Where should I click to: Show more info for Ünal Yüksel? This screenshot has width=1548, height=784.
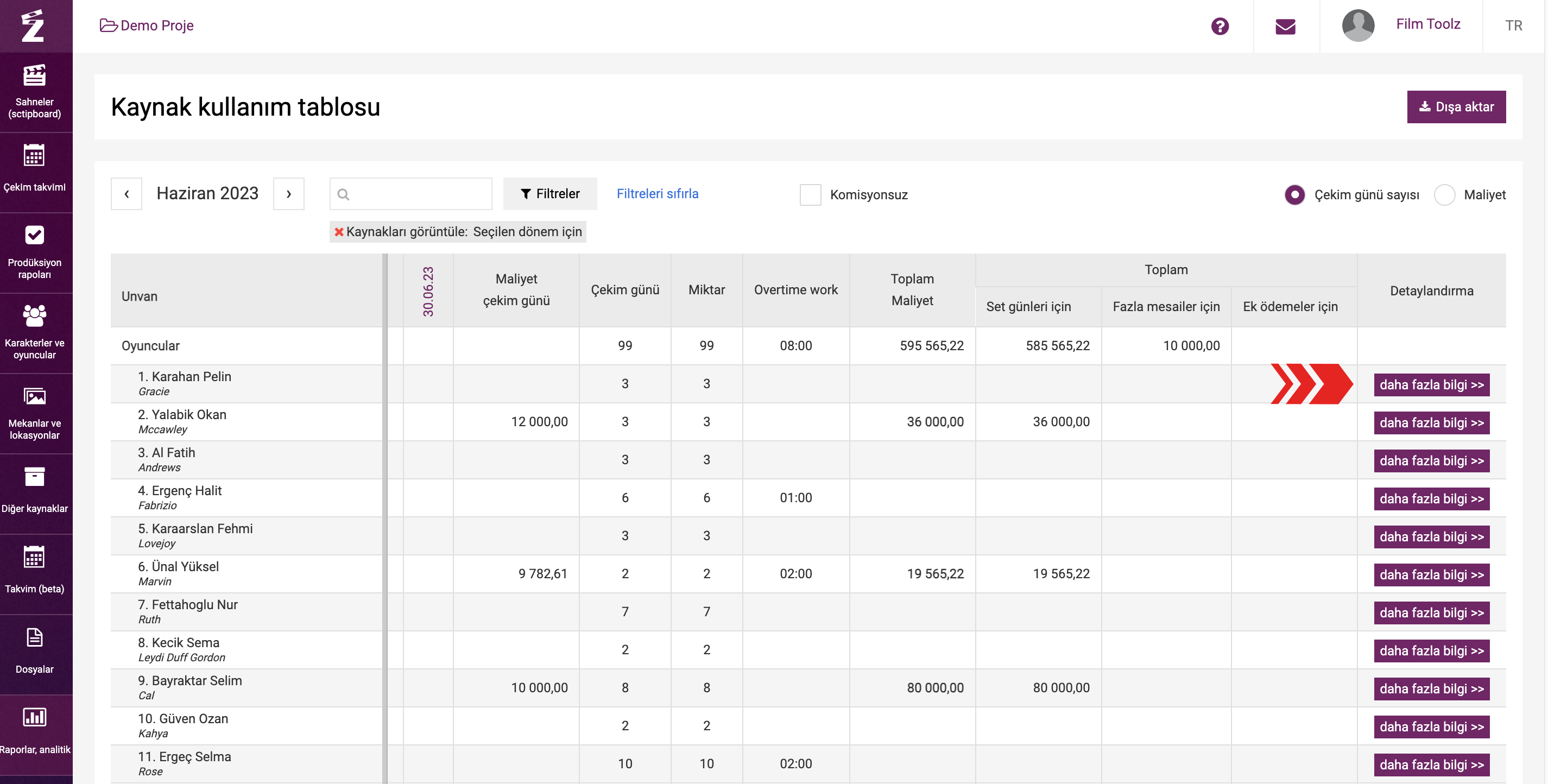pyautogui.click(x=1431, y=574)
